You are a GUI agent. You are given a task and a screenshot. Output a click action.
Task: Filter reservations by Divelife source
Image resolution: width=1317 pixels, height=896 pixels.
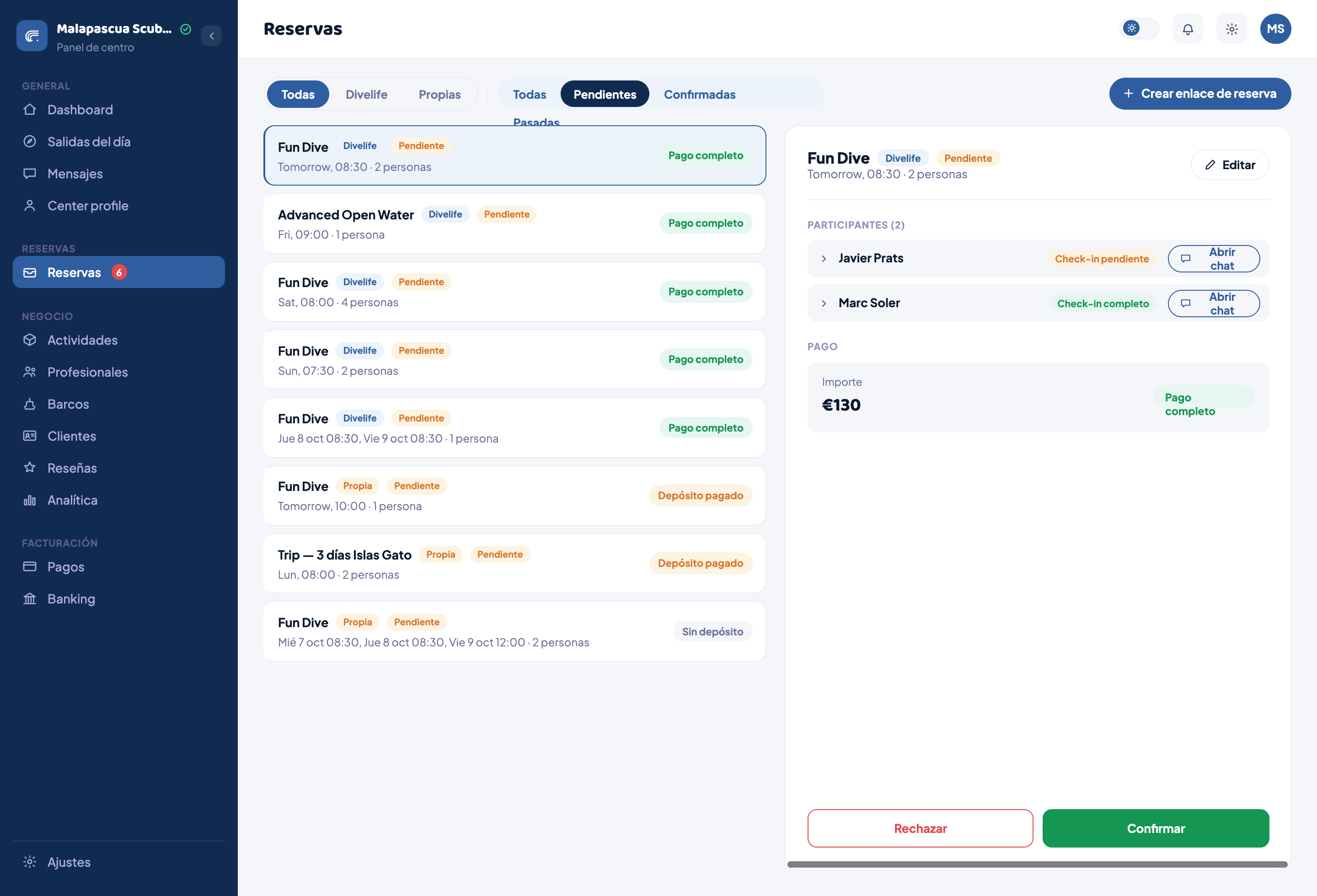click(367, 94)
